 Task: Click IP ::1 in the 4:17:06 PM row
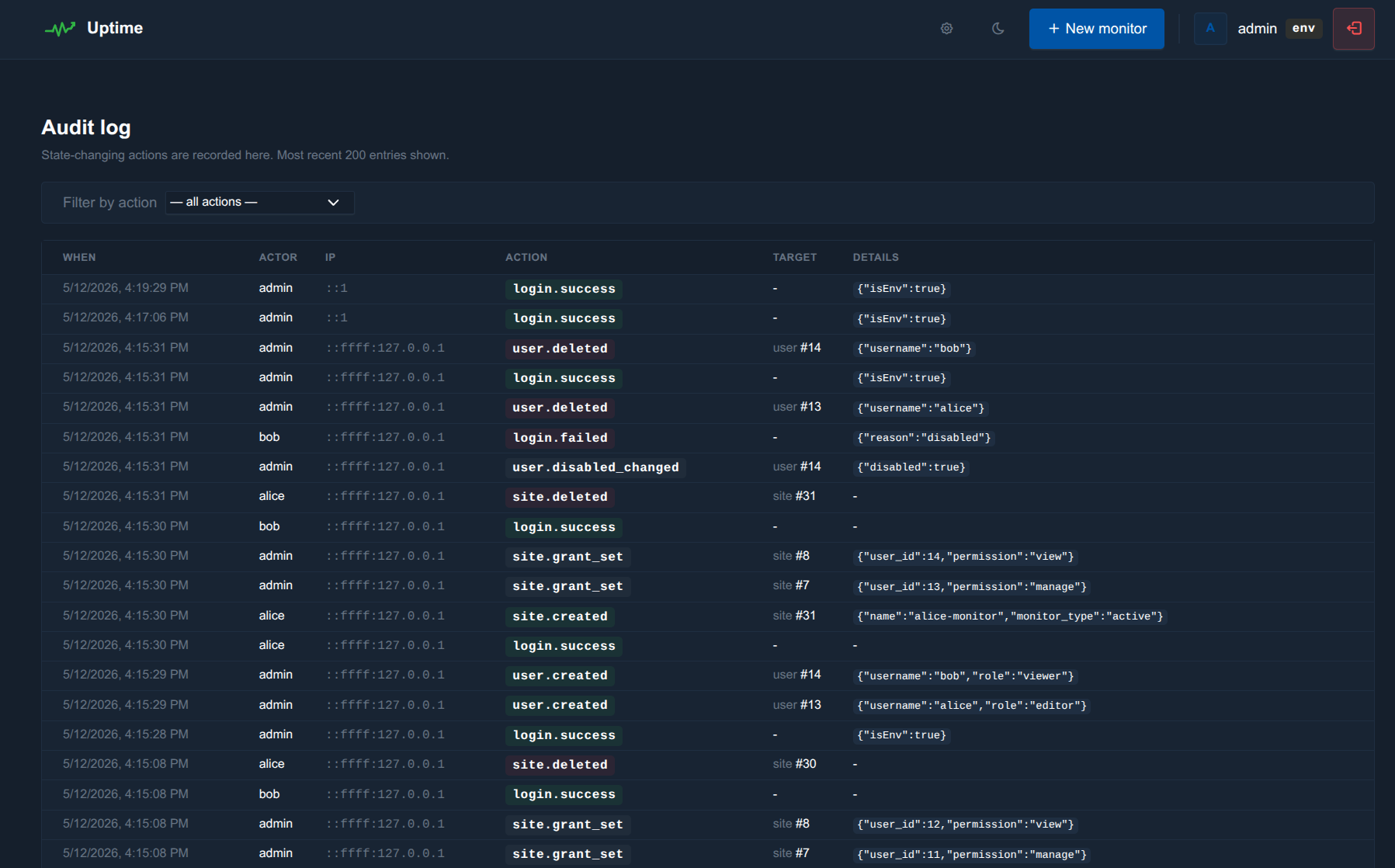coord(337,318)
